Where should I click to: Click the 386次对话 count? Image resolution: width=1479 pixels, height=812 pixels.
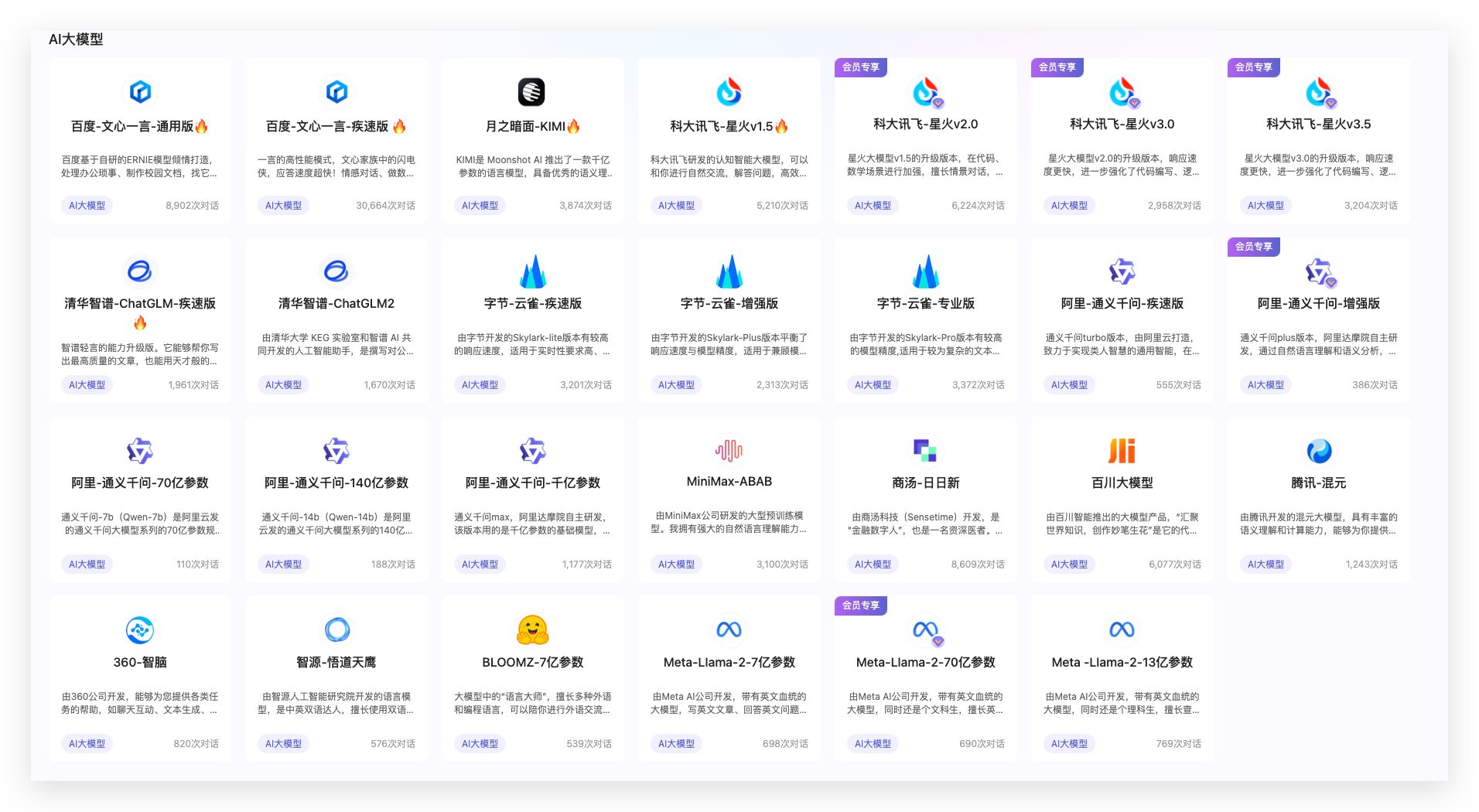tap(1375, 385)
